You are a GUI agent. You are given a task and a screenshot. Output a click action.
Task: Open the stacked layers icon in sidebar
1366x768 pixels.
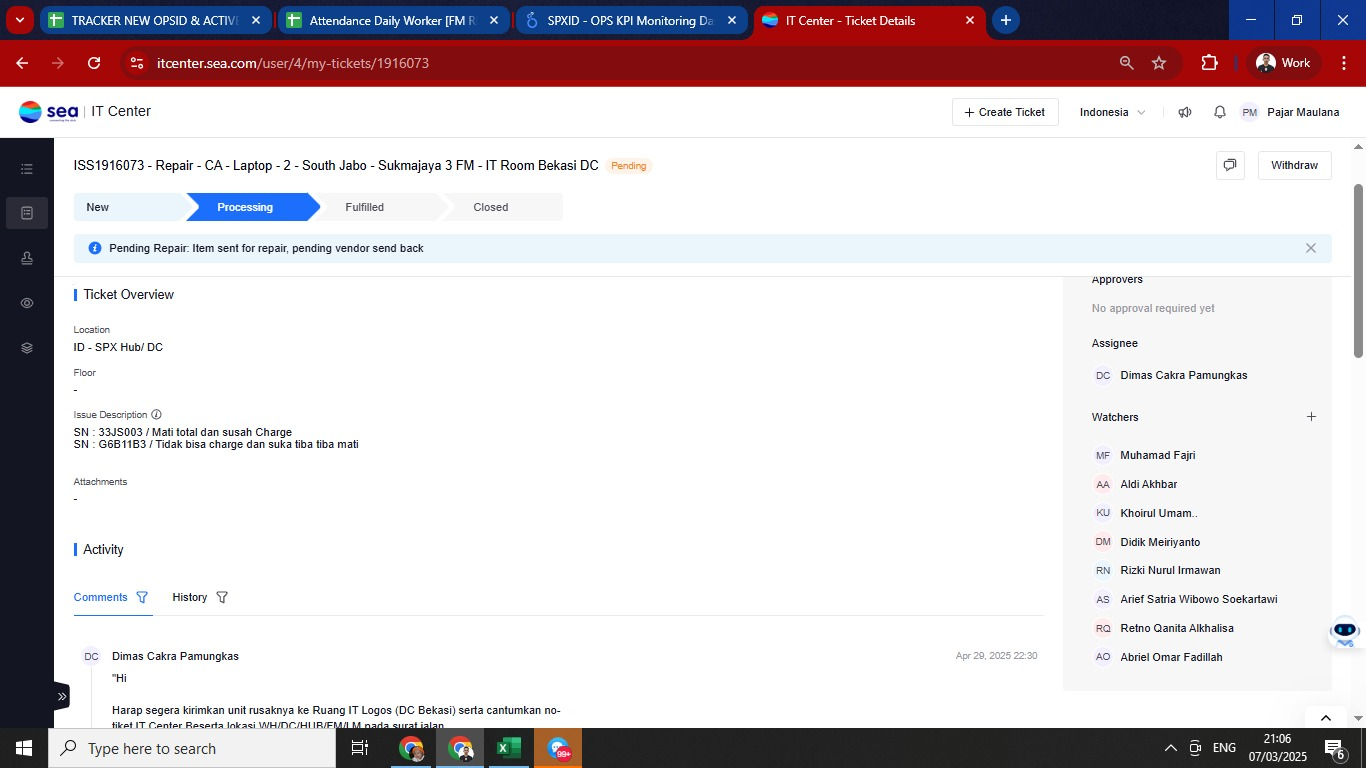coord(27,348)
